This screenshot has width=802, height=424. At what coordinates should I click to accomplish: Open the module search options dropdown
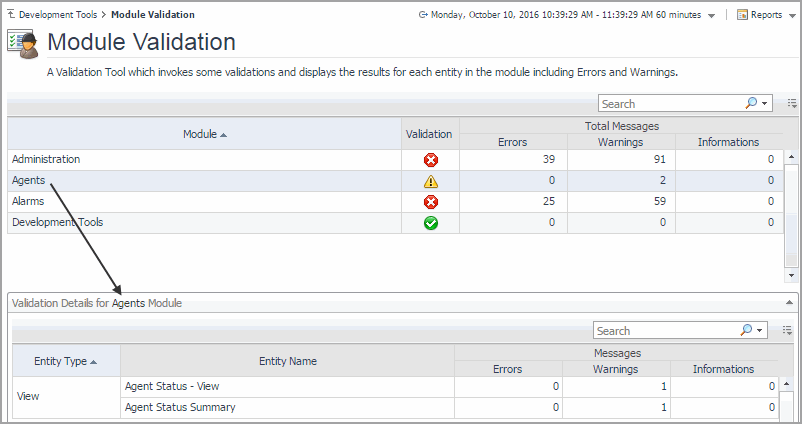[766, 104]
